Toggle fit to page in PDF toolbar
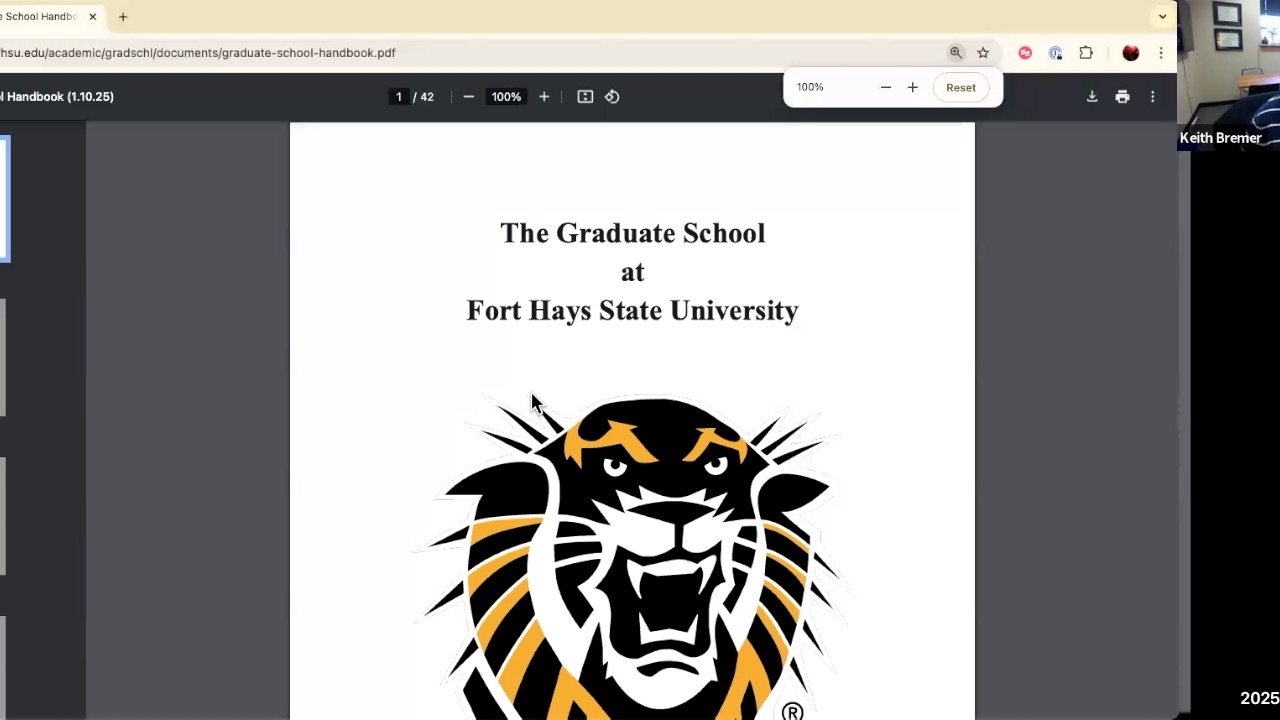The height and width of the screenshot is (720, 1280). click(x=585, y=97)
